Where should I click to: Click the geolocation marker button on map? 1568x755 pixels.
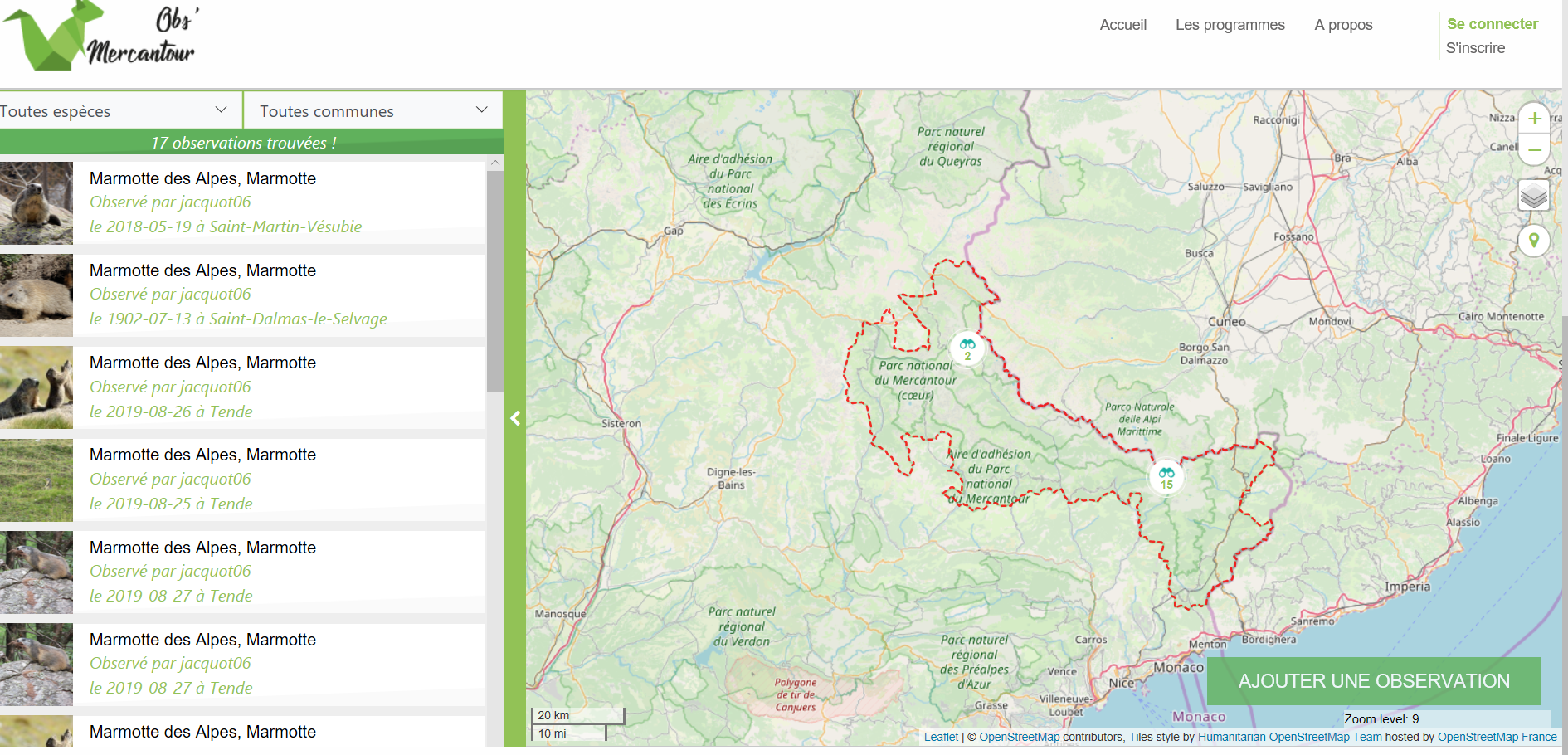click(x=1534, y=241)
